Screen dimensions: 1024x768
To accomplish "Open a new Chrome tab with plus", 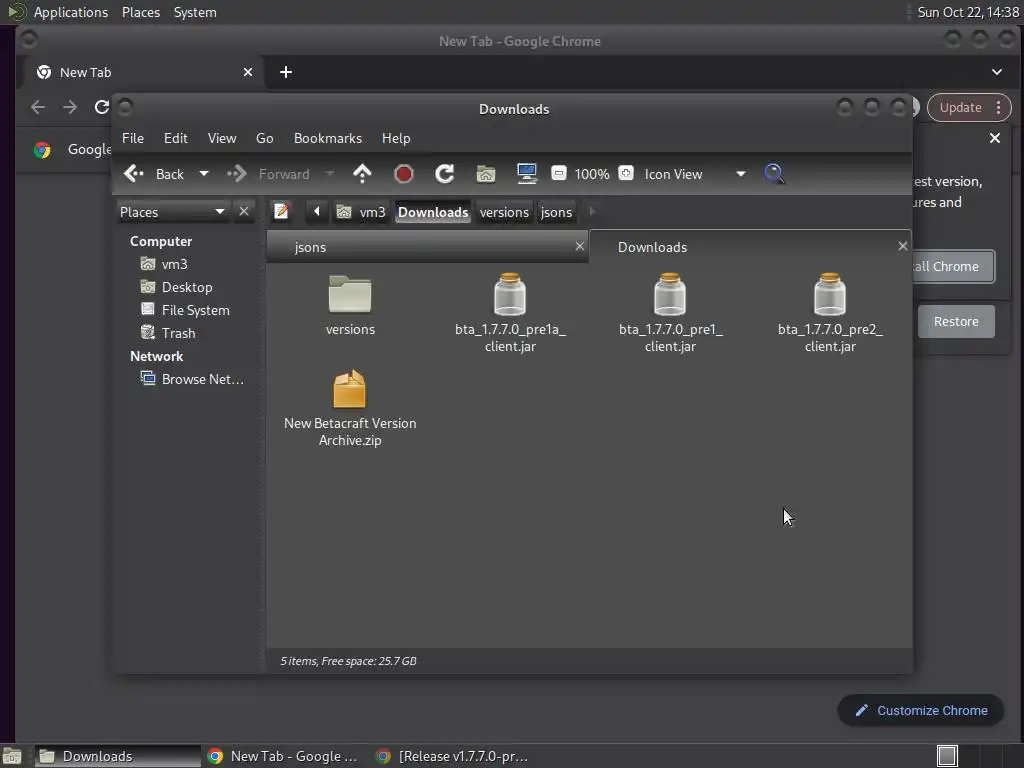I will (285, 72).
